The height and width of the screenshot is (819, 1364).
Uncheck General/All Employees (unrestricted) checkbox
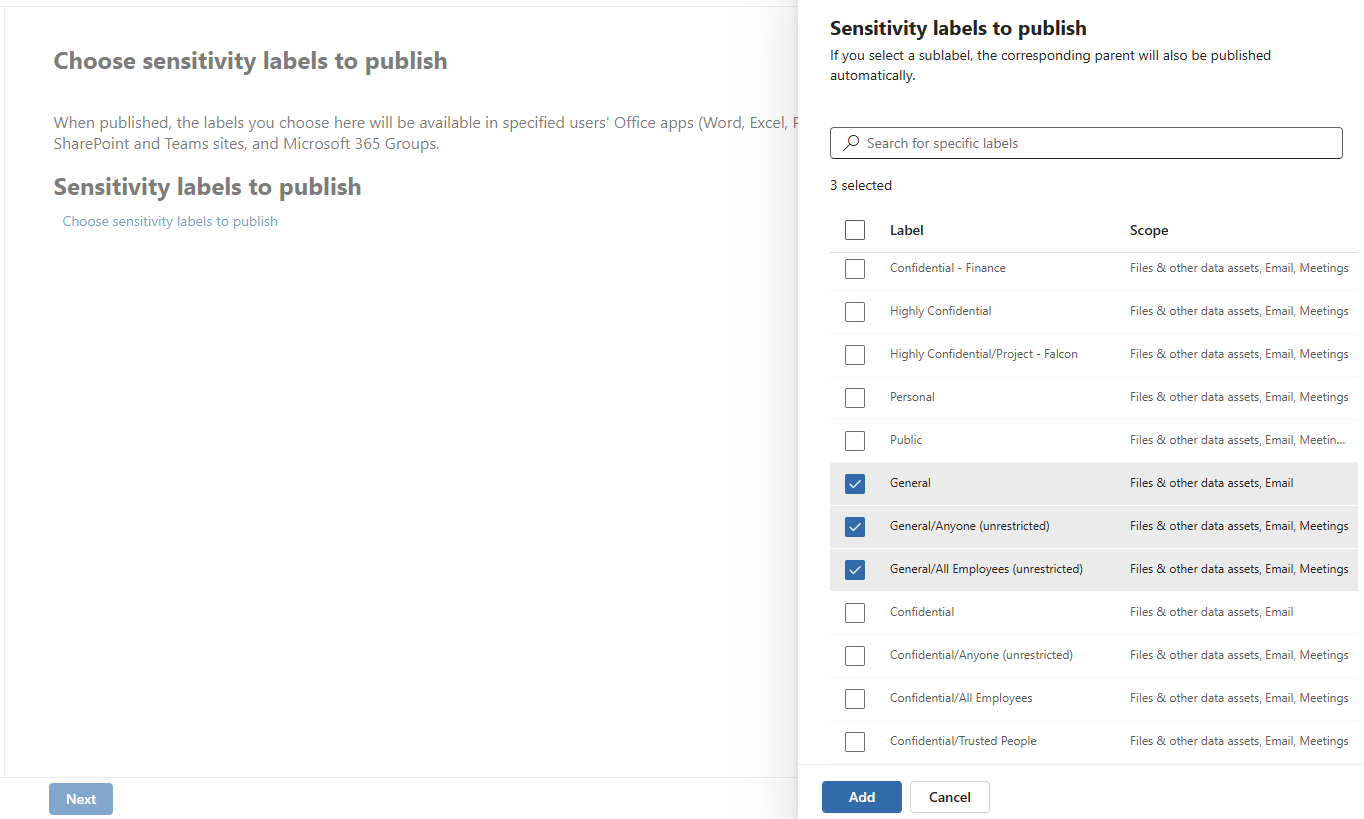(x=855, y=569)
